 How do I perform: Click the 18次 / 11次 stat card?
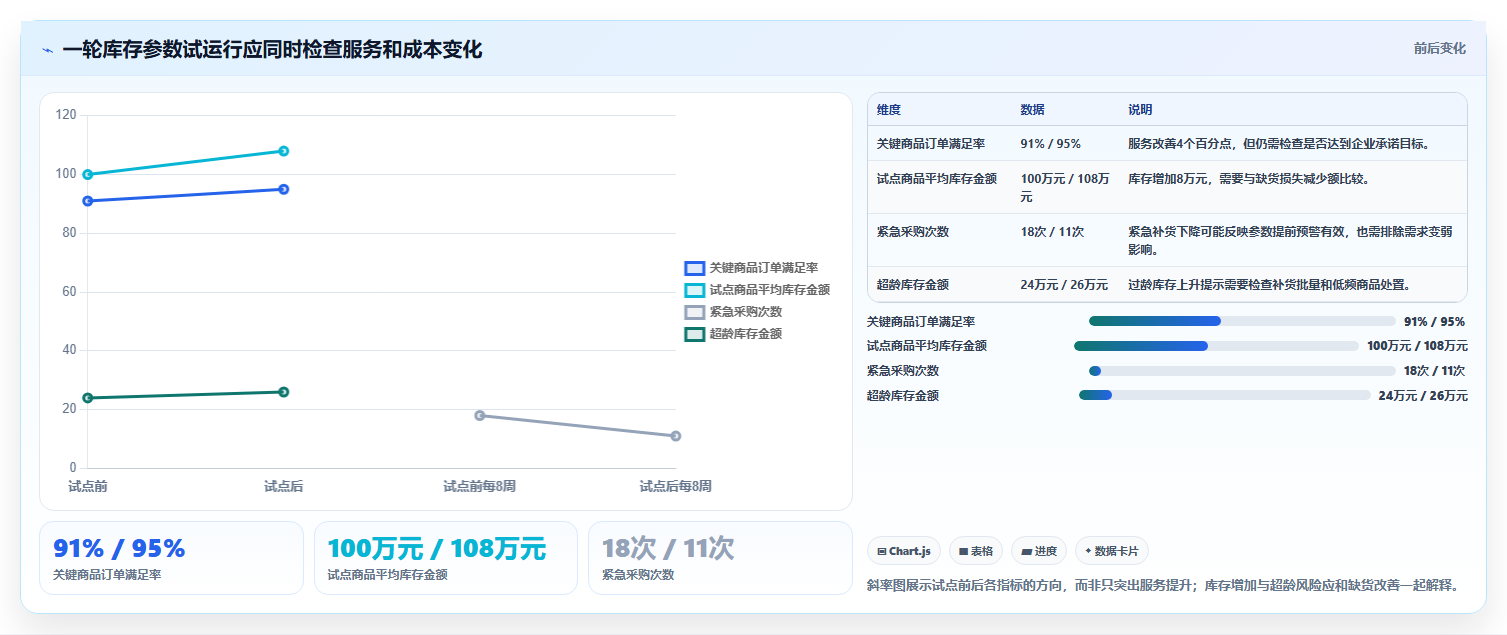tap(720, 558)
